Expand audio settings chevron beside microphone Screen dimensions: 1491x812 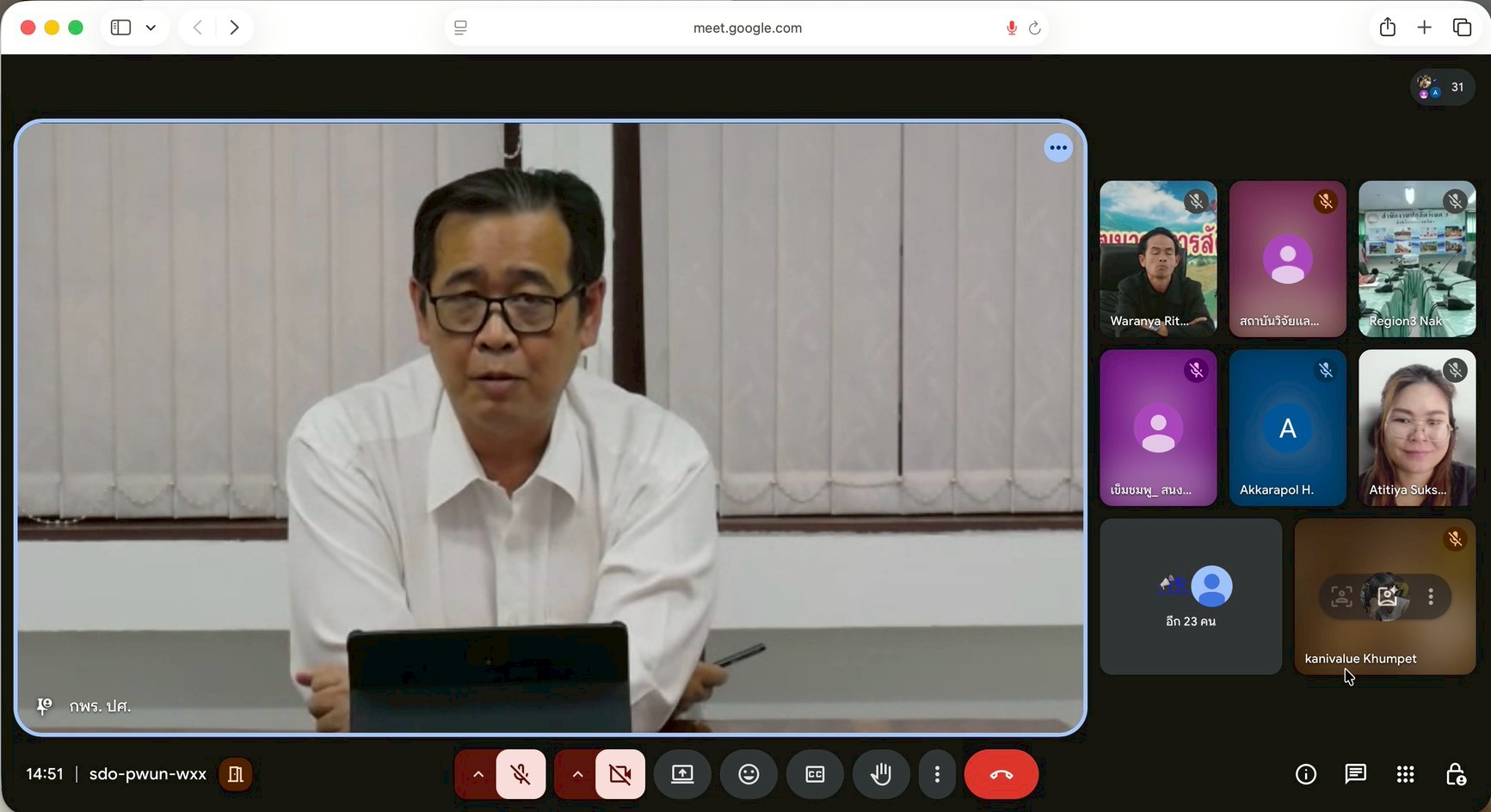tap(477, 774)
